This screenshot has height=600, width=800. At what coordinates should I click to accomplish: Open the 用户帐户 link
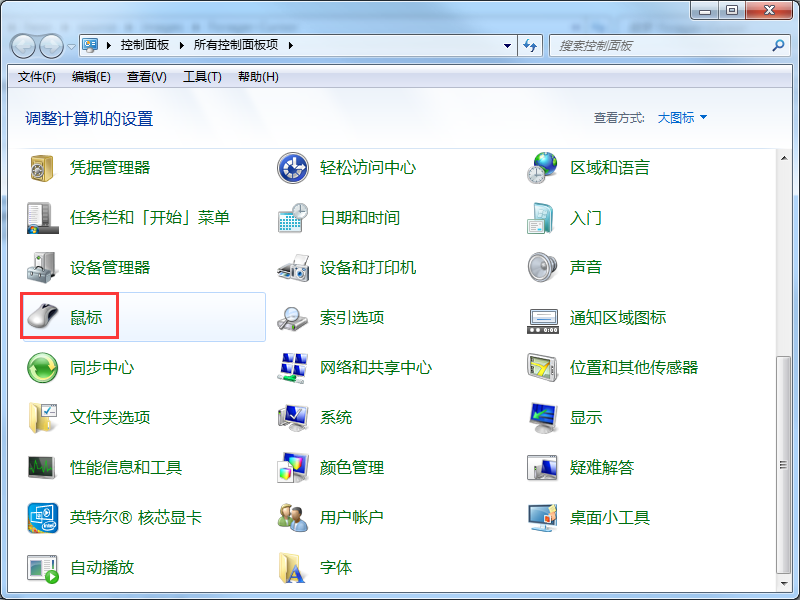pos(352,517)
